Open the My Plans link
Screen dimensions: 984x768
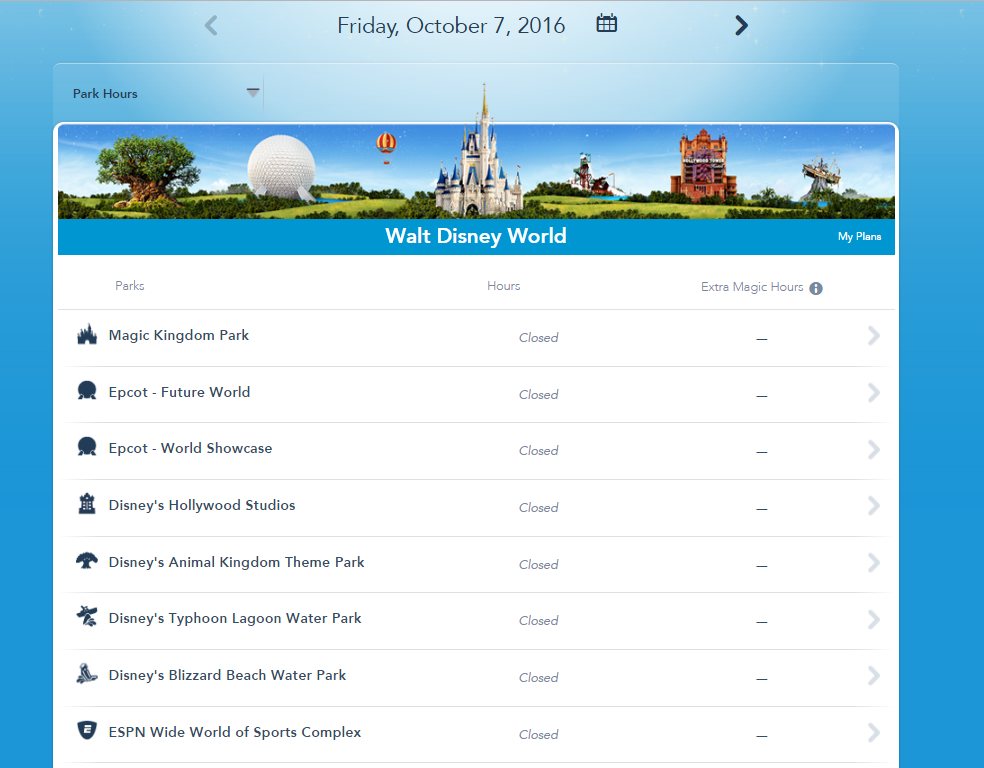click(x=860, y=237)
